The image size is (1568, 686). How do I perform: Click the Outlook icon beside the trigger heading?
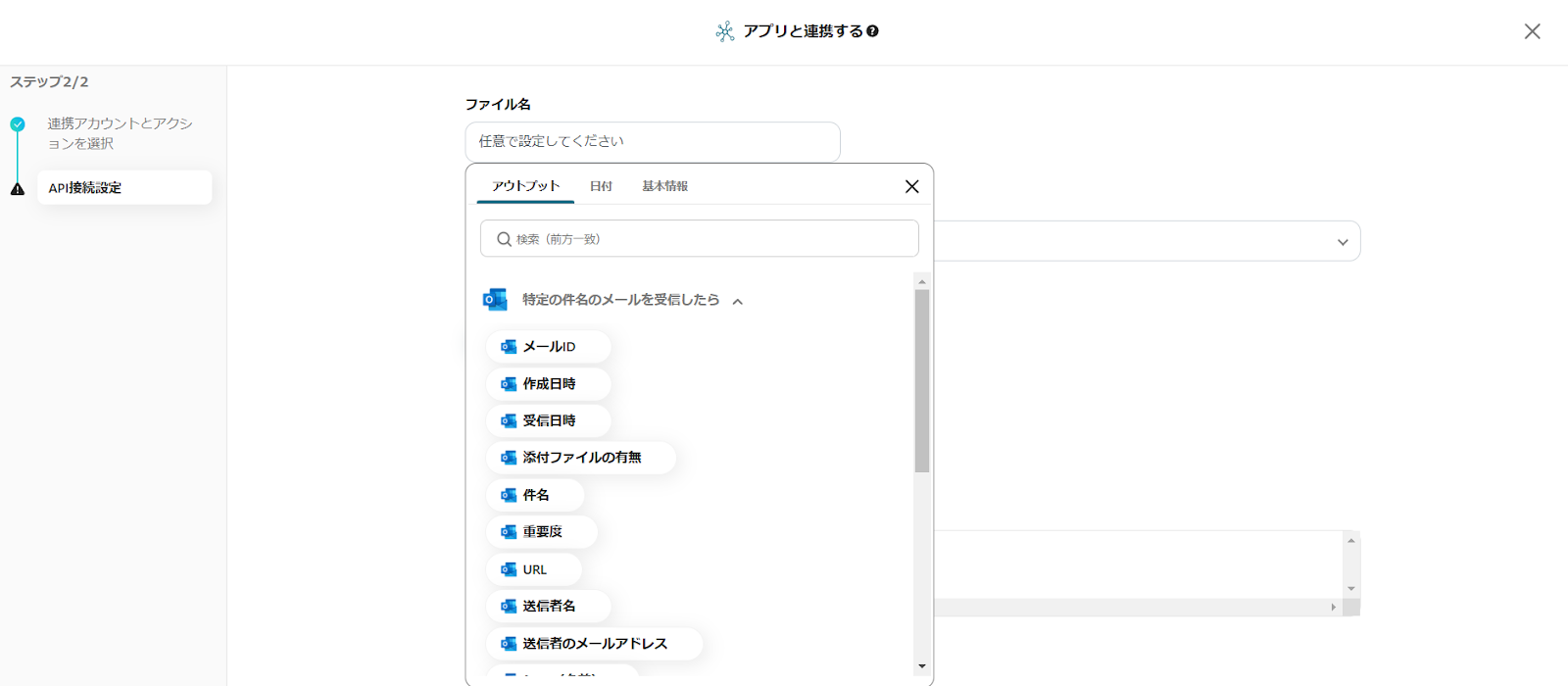[x=495, y=300]
